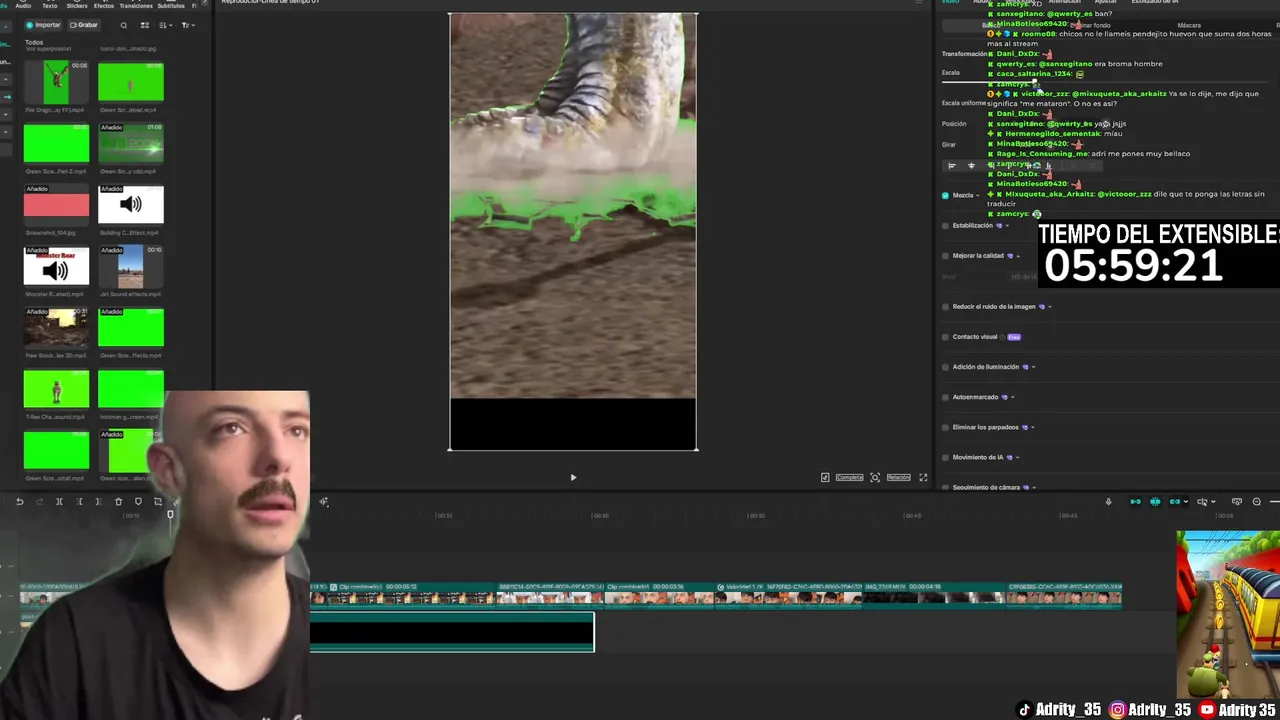The image size is (1280, 720).
Task: Toggle auto snapping icon
Action: click(1155, 502)
